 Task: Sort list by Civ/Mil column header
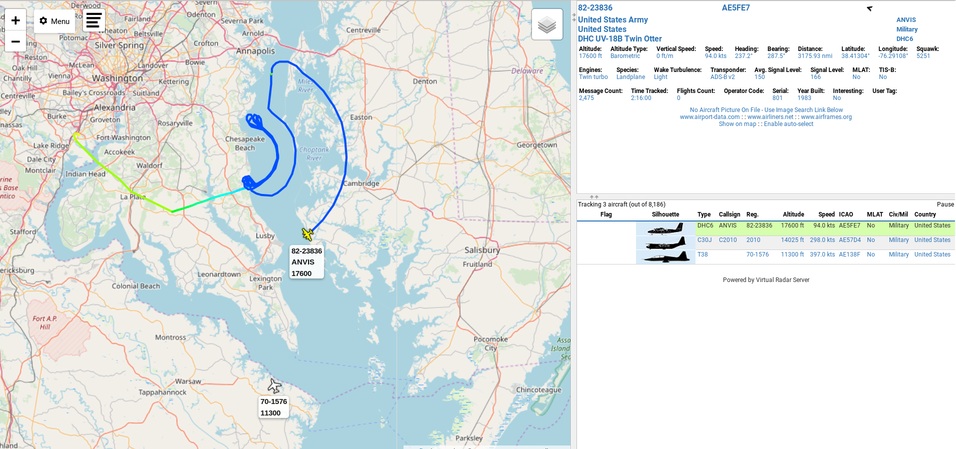point(899,215)
